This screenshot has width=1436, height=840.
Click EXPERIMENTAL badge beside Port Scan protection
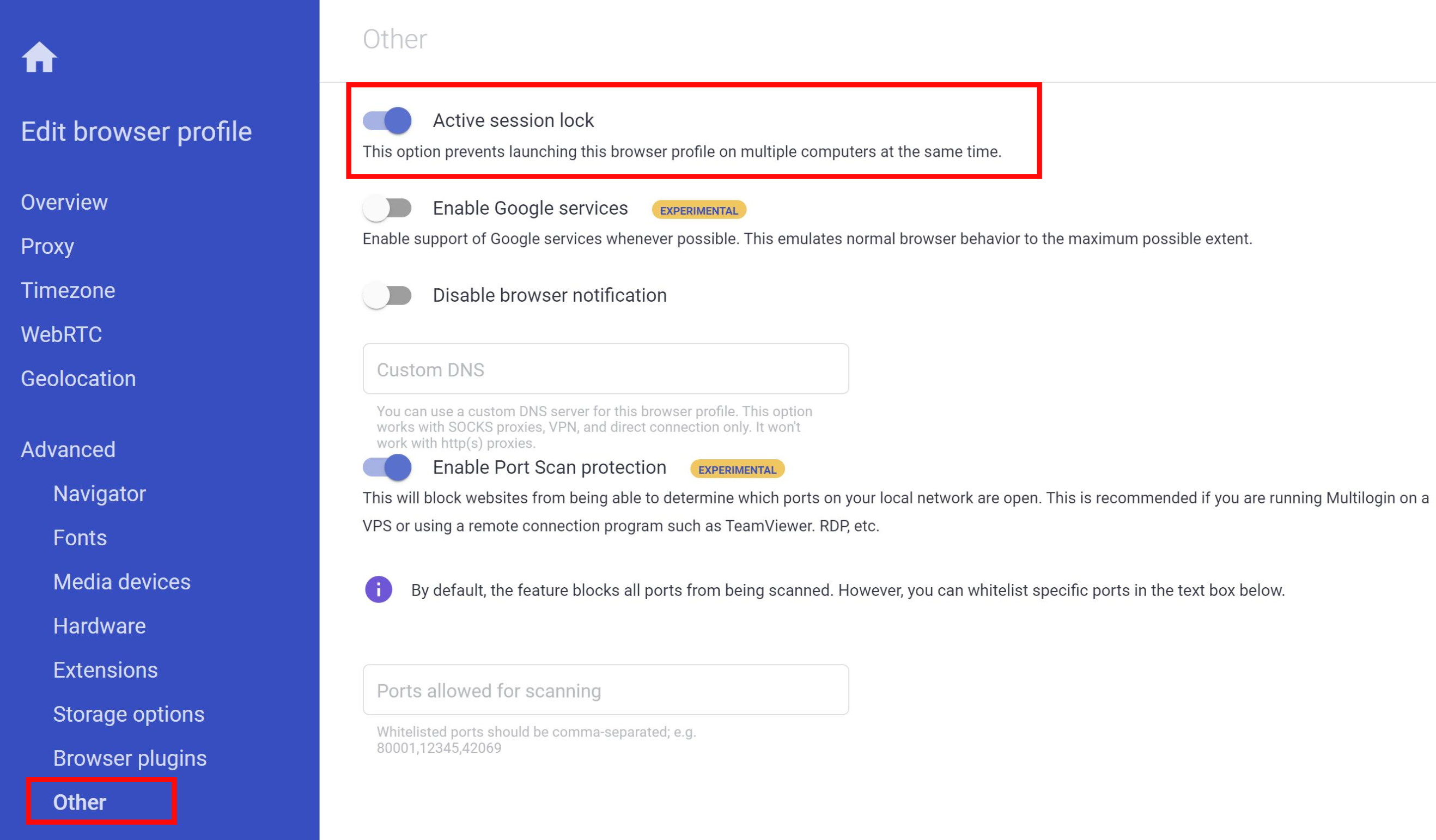(738, 470)
